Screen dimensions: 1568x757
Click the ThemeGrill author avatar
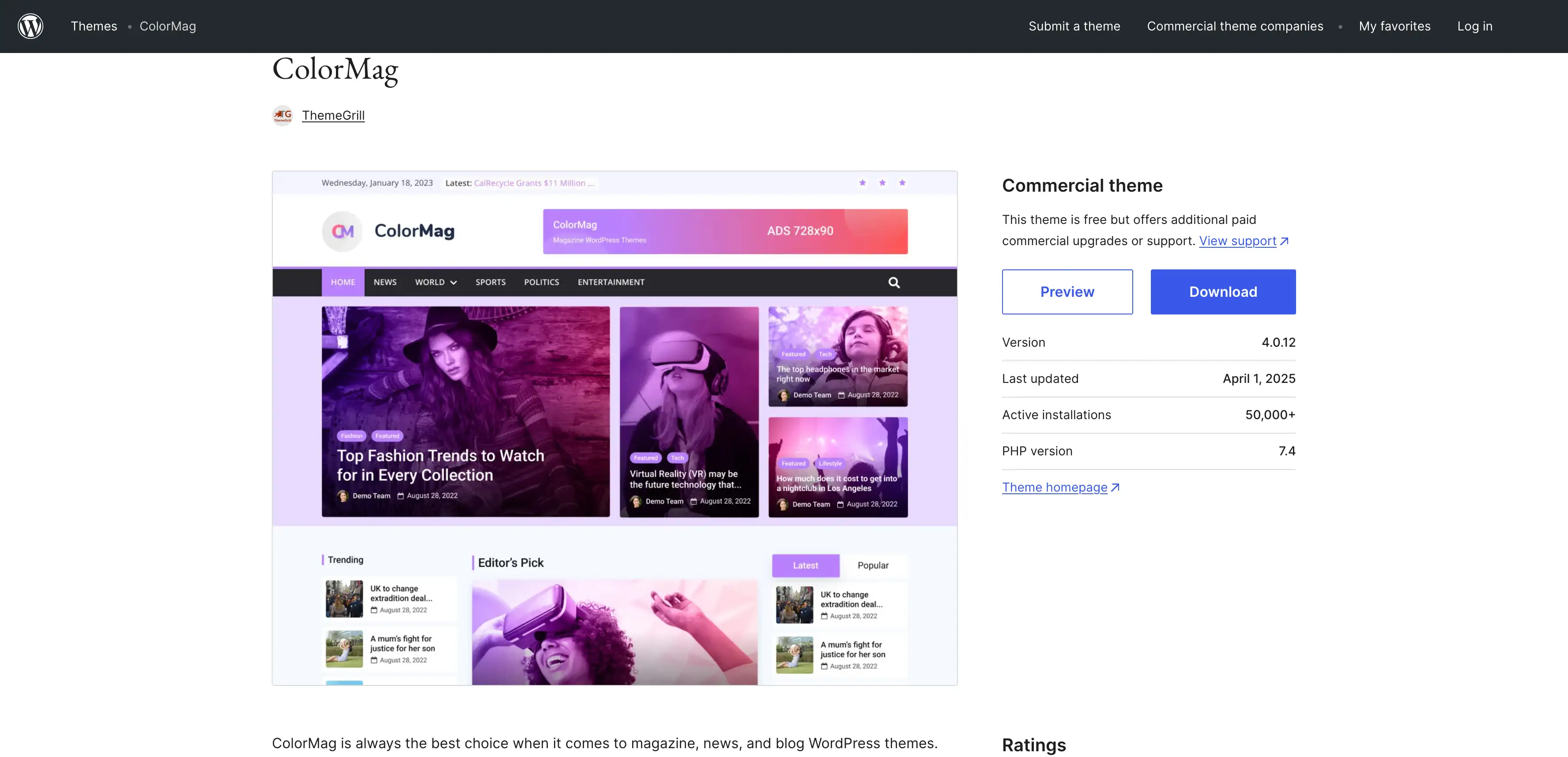[283, 115]
